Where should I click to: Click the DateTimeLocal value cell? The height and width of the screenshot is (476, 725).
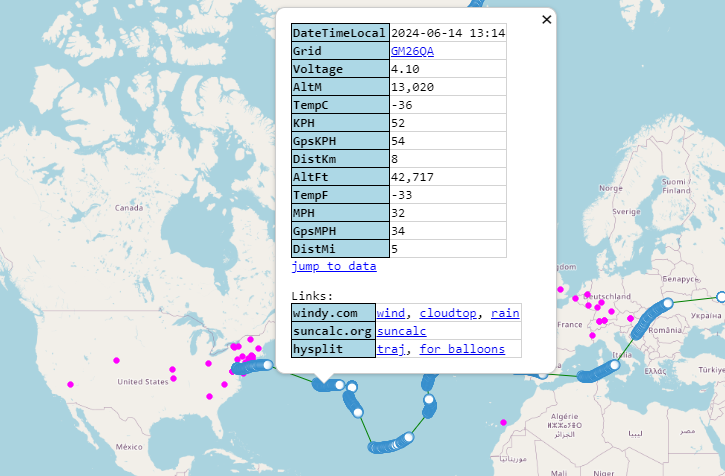pyautogui.click(x=447, y=33)
